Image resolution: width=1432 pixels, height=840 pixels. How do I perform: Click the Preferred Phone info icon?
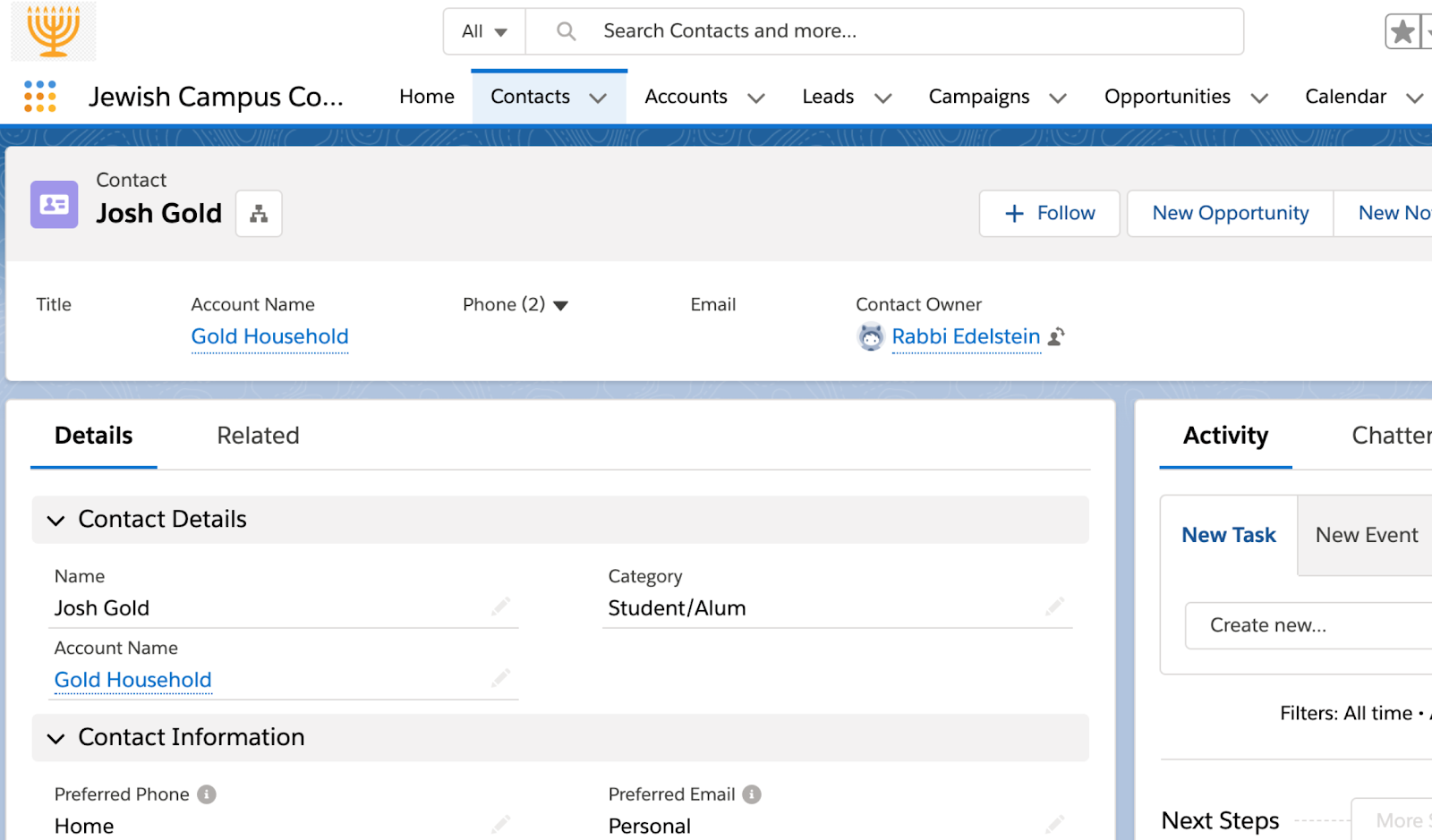click(207, 794)
